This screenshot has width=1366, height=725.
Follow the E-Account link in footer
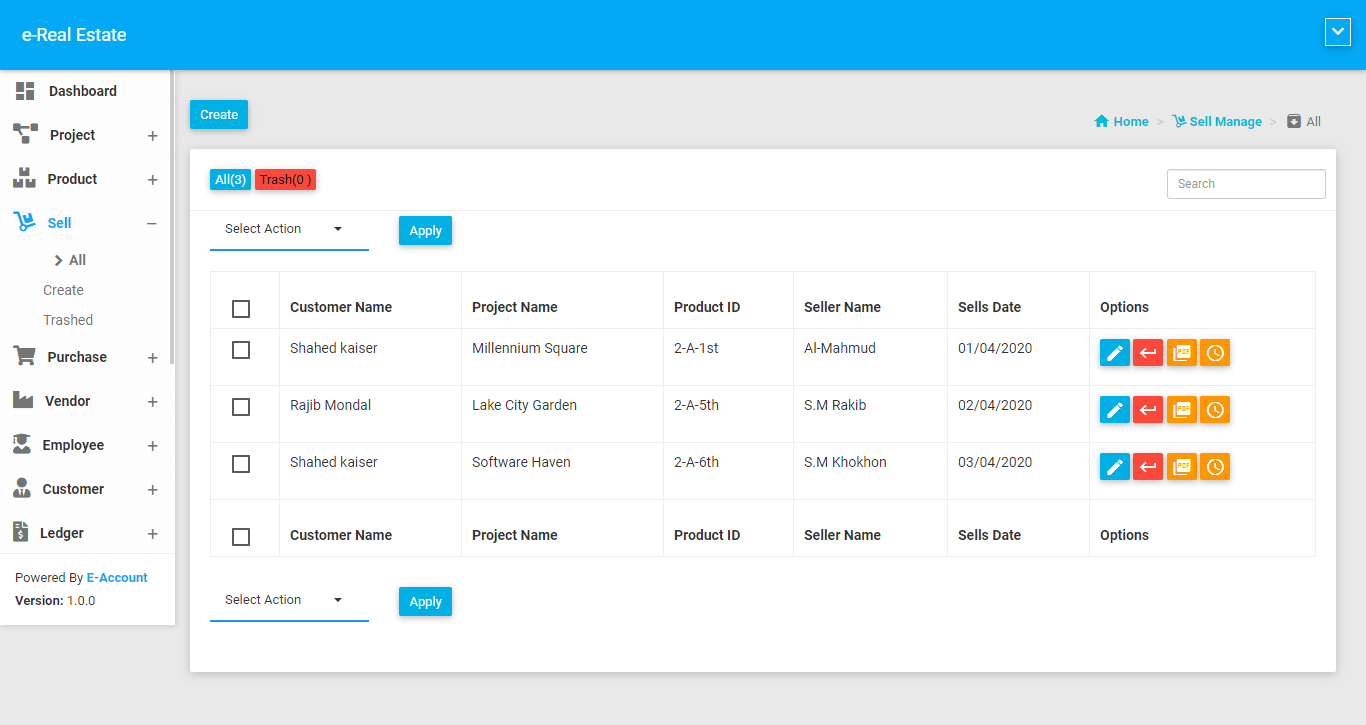tap(117, 578)
